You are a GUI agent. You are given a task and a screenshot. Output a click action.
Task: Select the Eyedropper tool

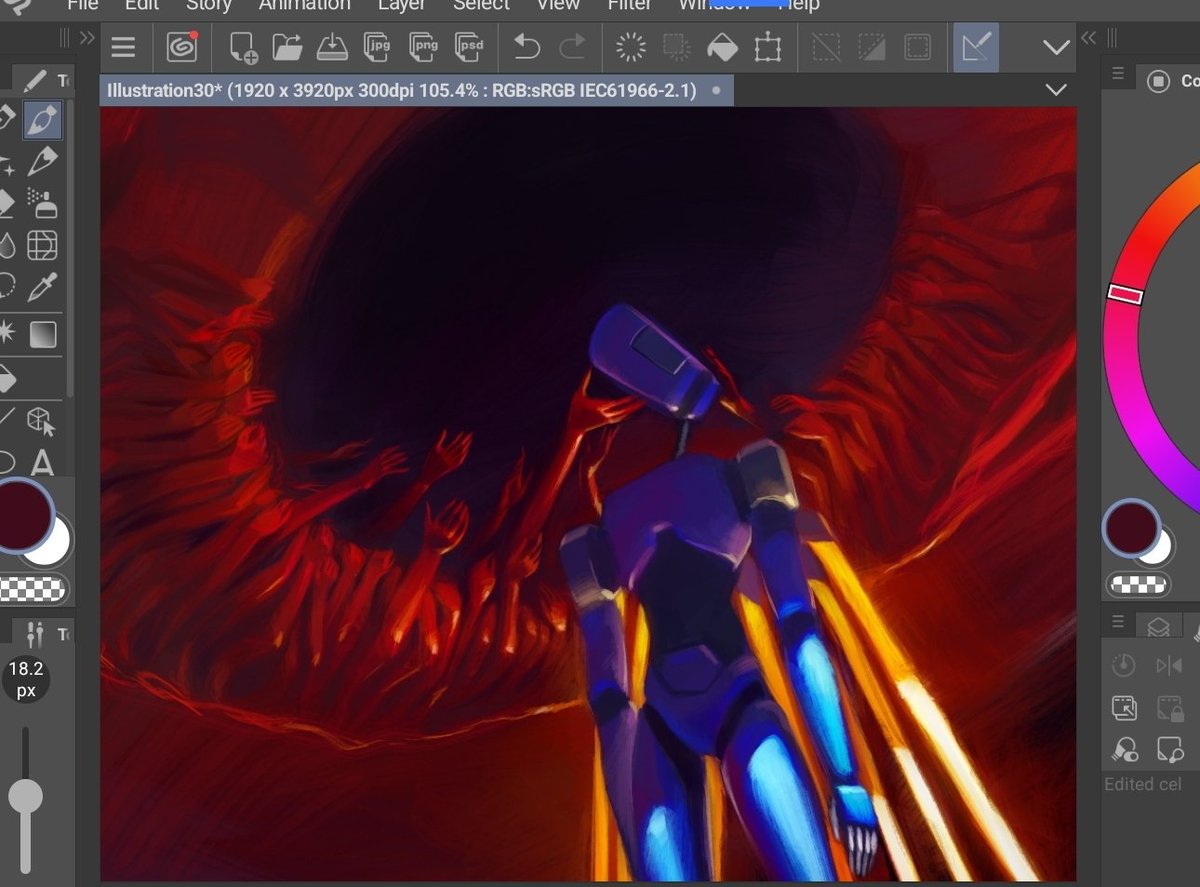coord(42,289)
